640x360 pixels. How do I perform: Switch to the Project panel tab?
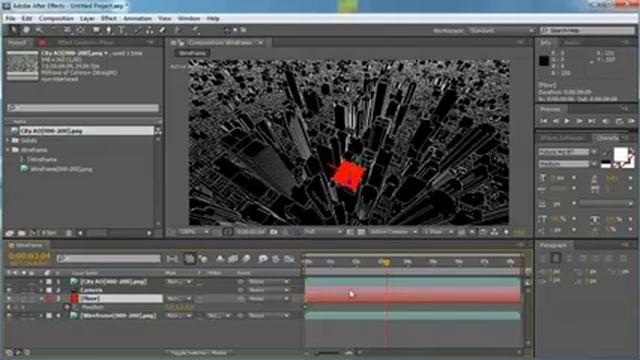(x=18, y=42)
